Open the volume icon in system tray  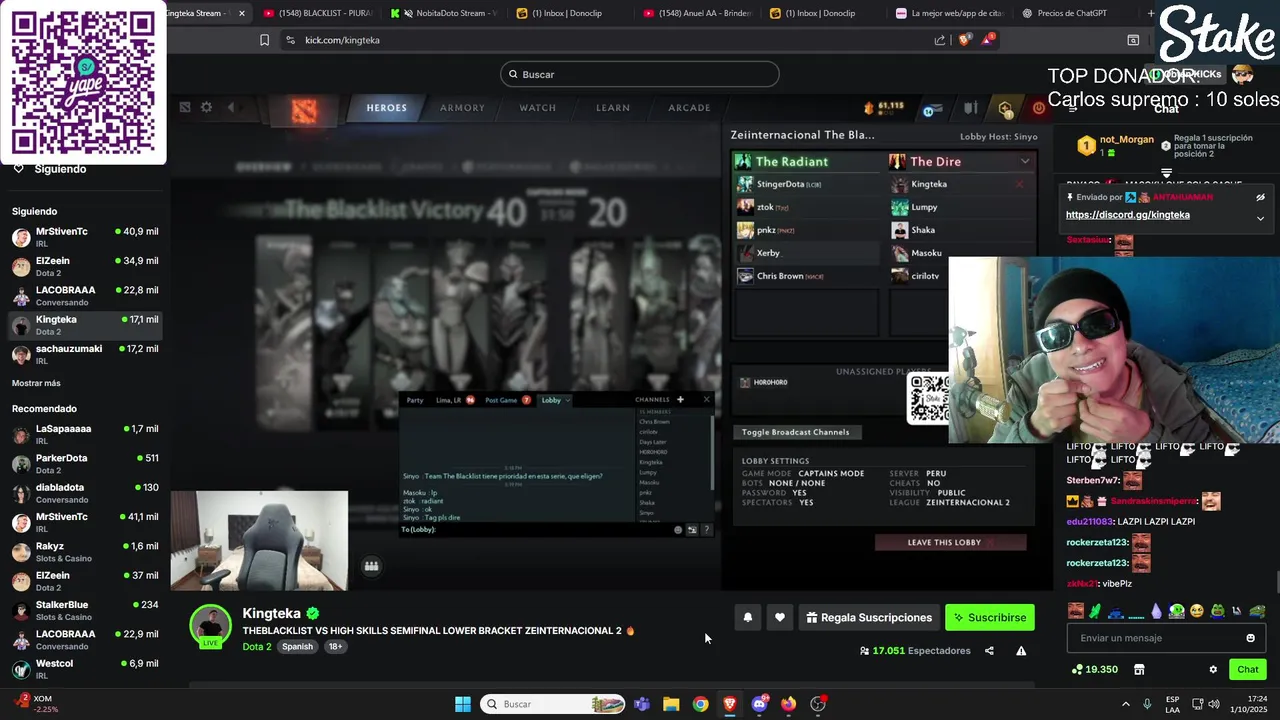1215,704
